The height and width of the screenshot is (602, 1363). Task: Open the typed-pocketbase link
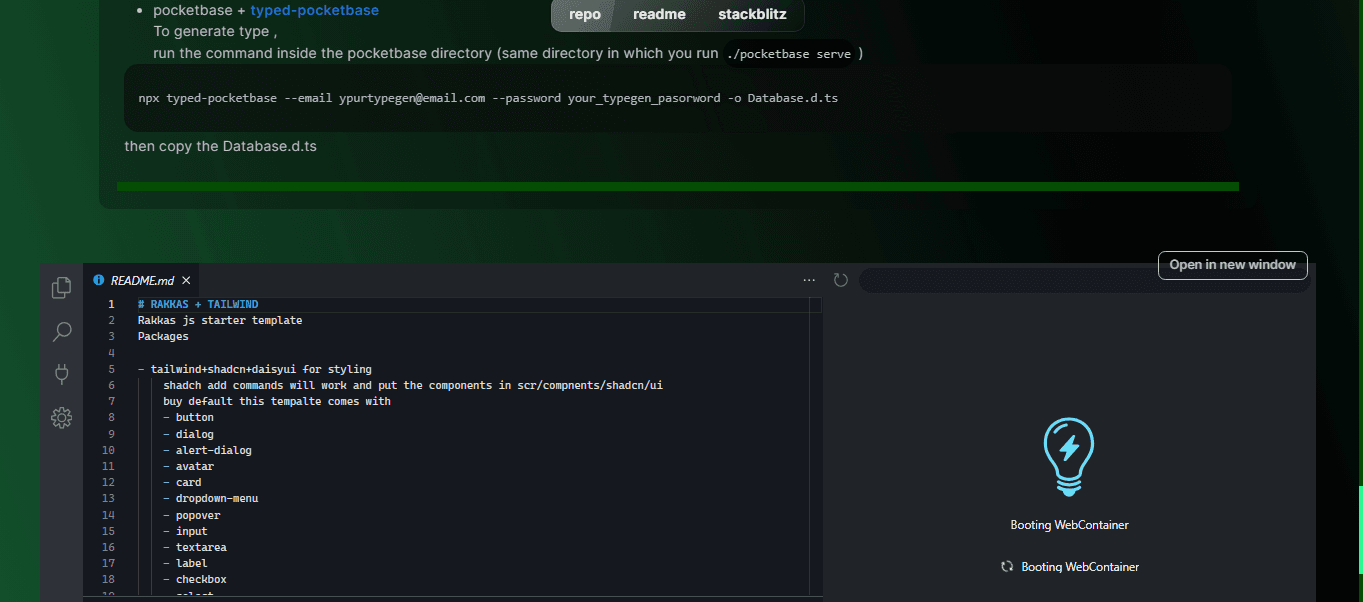tap(314, 10)
